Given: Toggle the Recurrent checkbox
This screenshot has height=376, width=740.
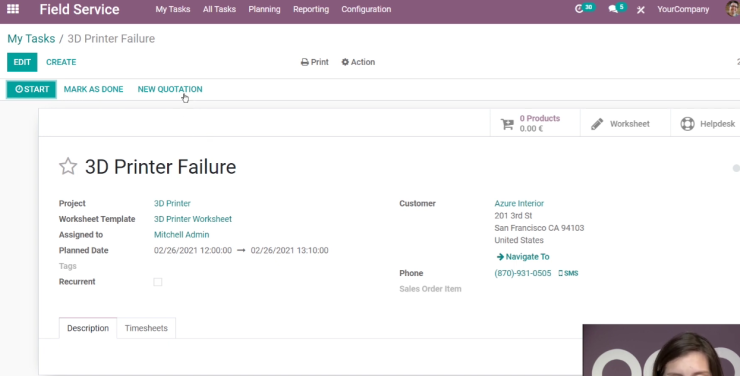Looking at the screenshot, I should click(158, 282).
